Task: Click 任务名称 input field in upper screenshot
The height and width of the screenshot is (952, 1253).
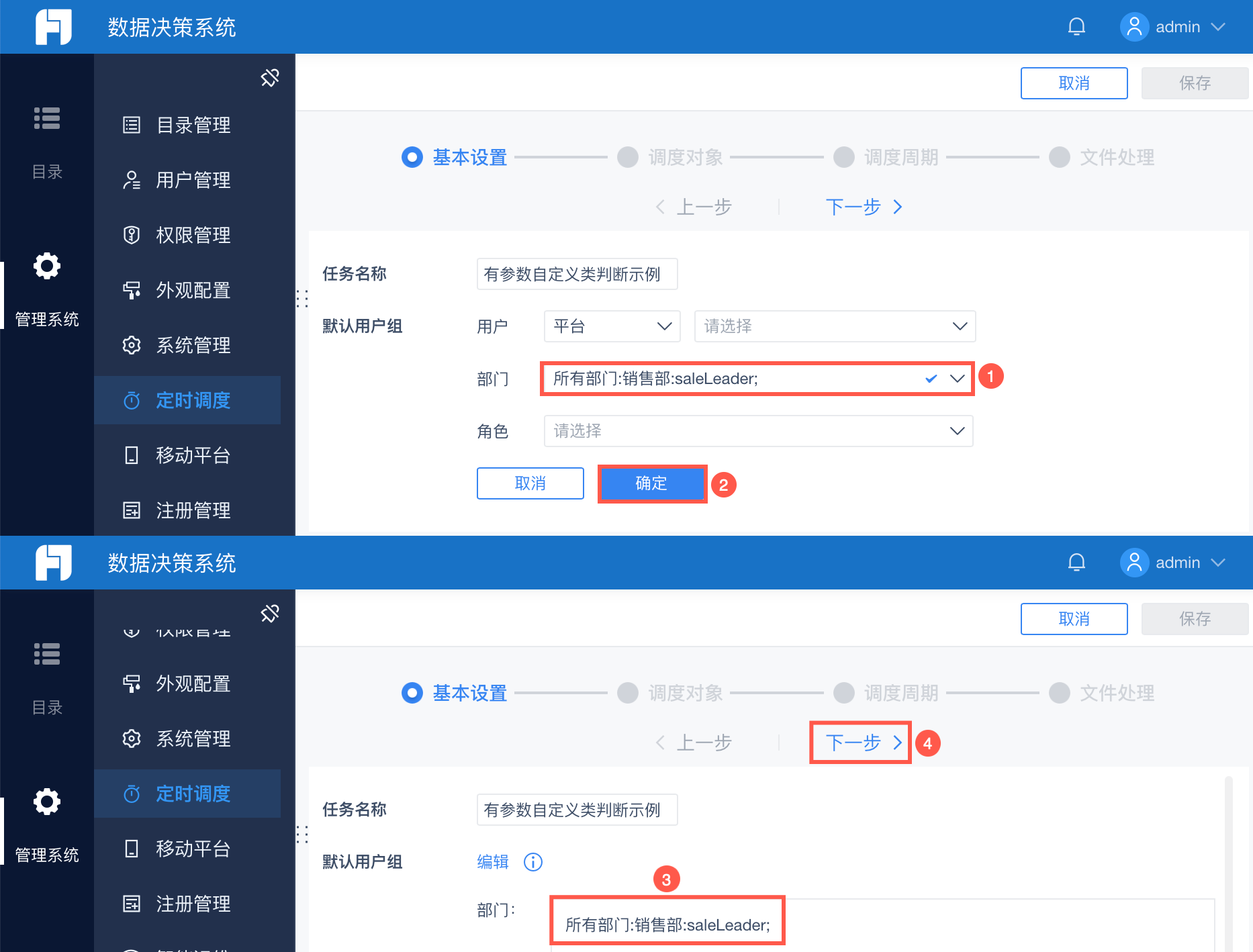Action: point(577,274)
